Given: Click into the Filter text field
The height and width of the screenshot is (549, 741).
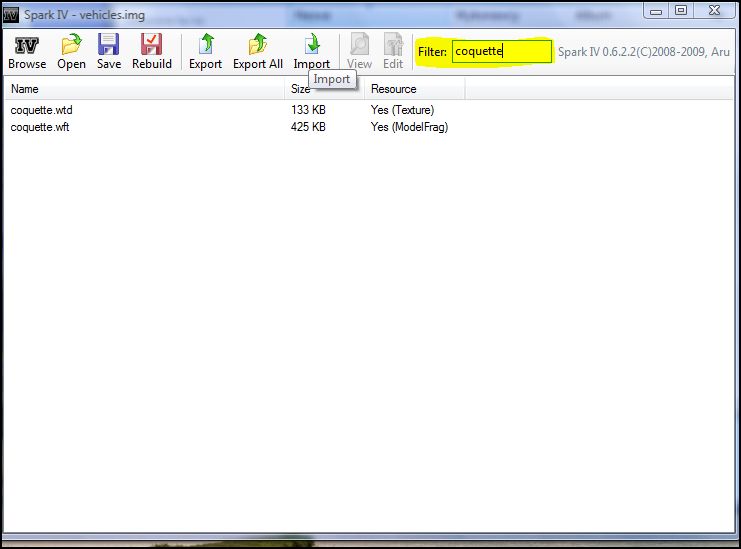Looking at the screenshot, I should [501, 51].
